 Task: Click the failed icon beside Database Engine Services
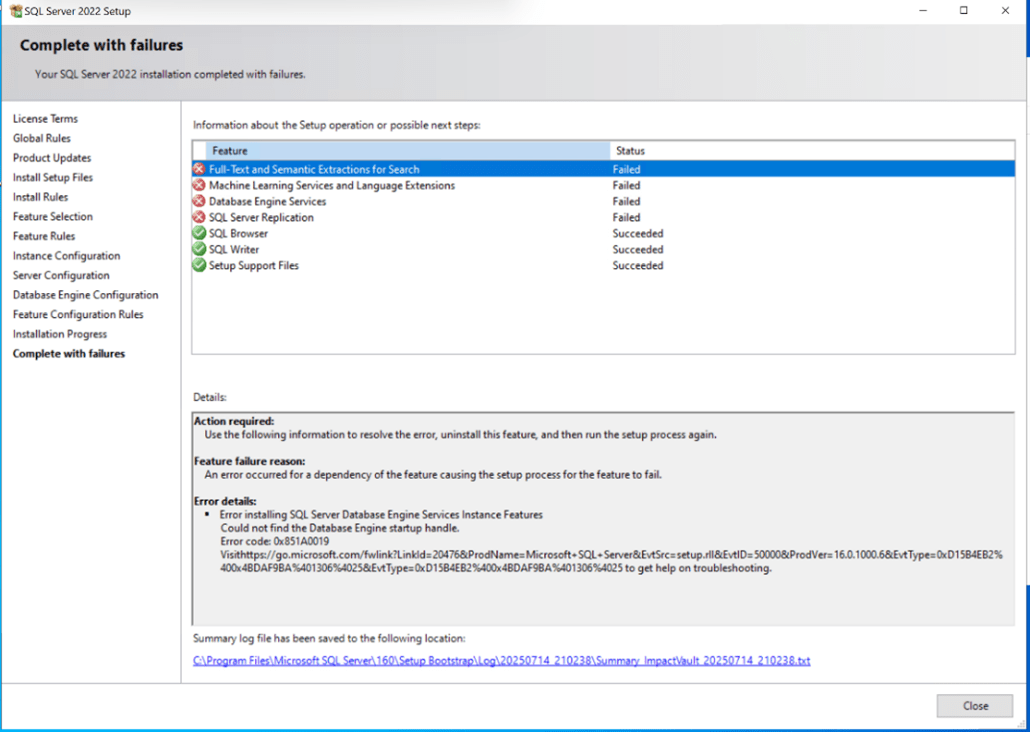click(x=199, y=201)
